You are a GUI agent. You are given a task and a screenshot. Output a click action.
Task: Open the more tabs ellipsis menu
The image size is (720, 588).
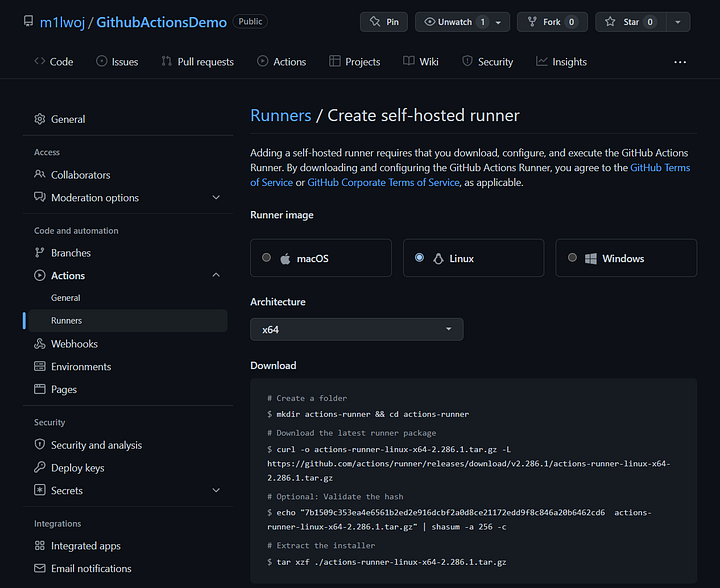point(680,62)
